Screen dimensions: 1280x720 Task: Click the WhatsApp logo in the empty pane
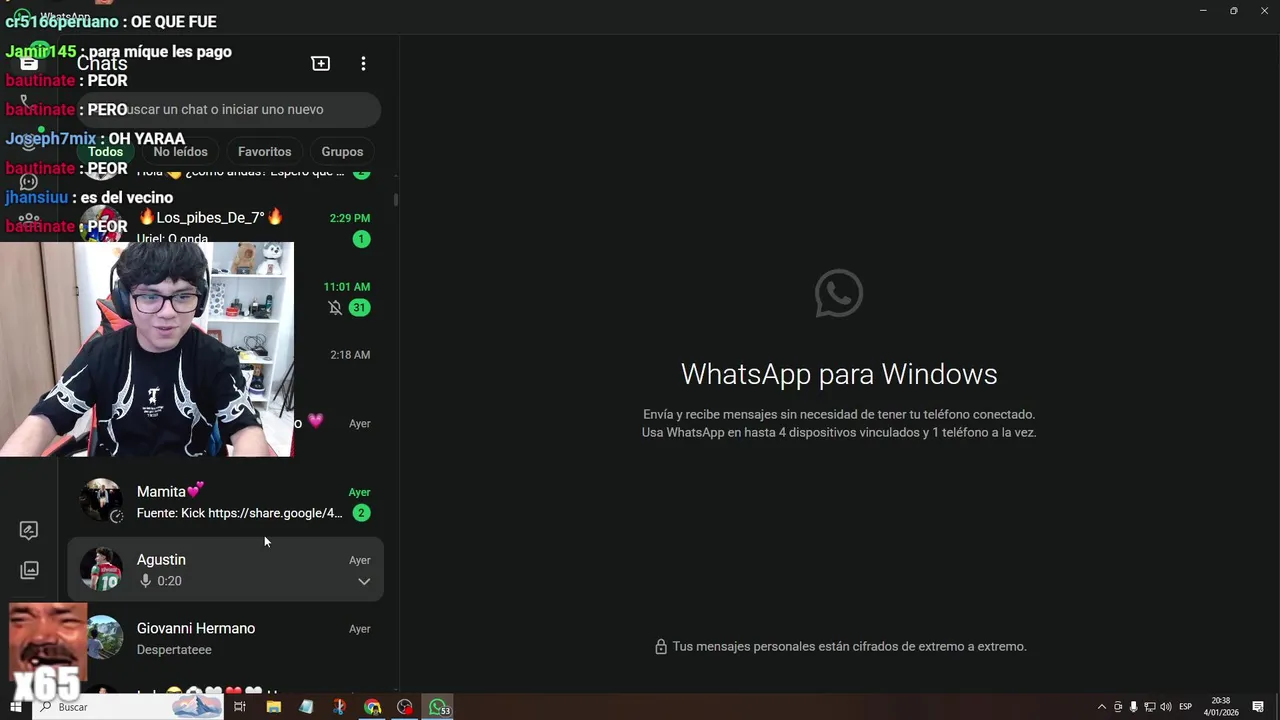(839, 293)
